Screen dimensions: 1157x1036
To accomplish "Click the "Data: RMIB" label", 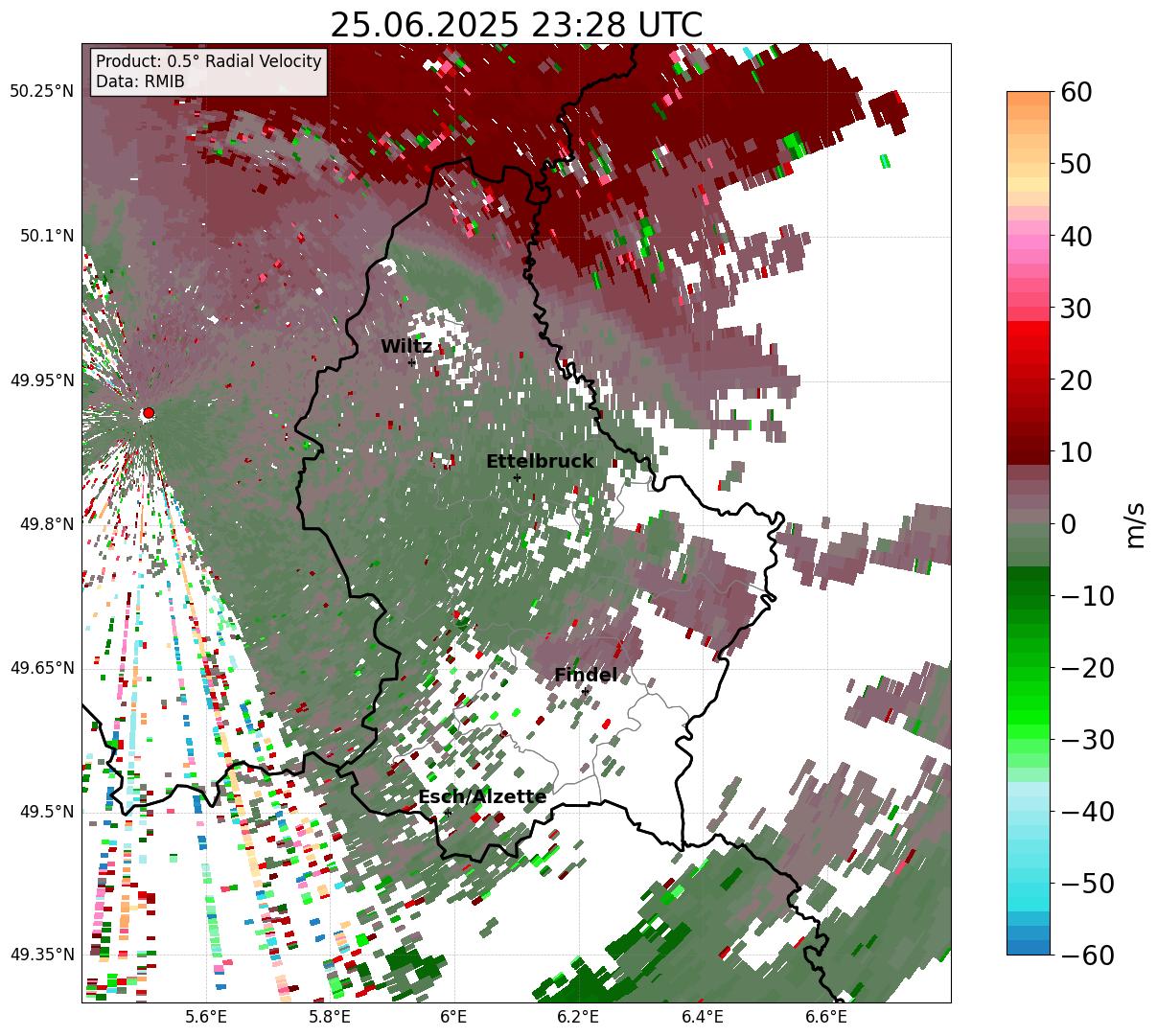I will pos(140,81).
